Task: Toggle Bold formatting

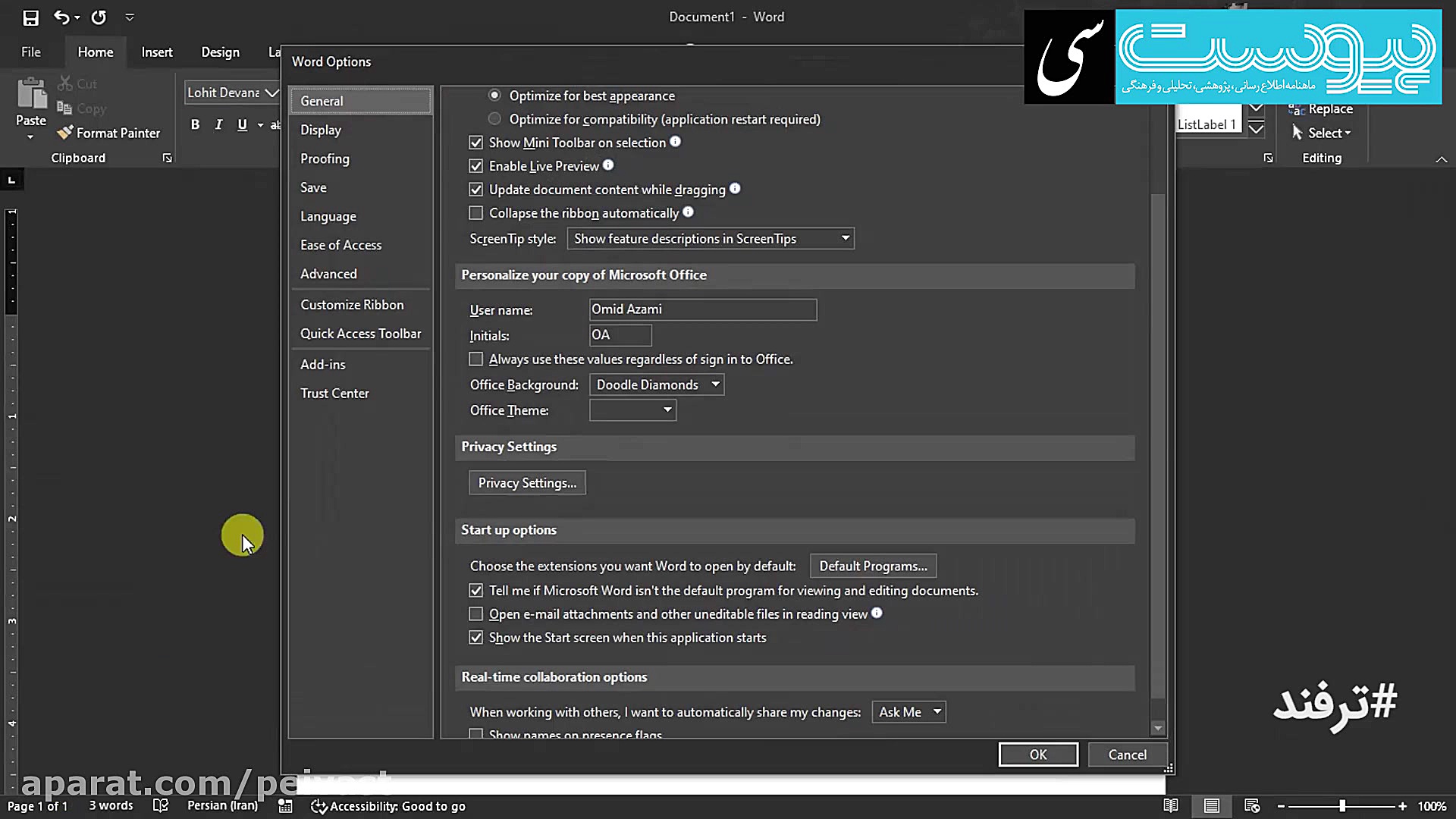Action: pos(195,124)
